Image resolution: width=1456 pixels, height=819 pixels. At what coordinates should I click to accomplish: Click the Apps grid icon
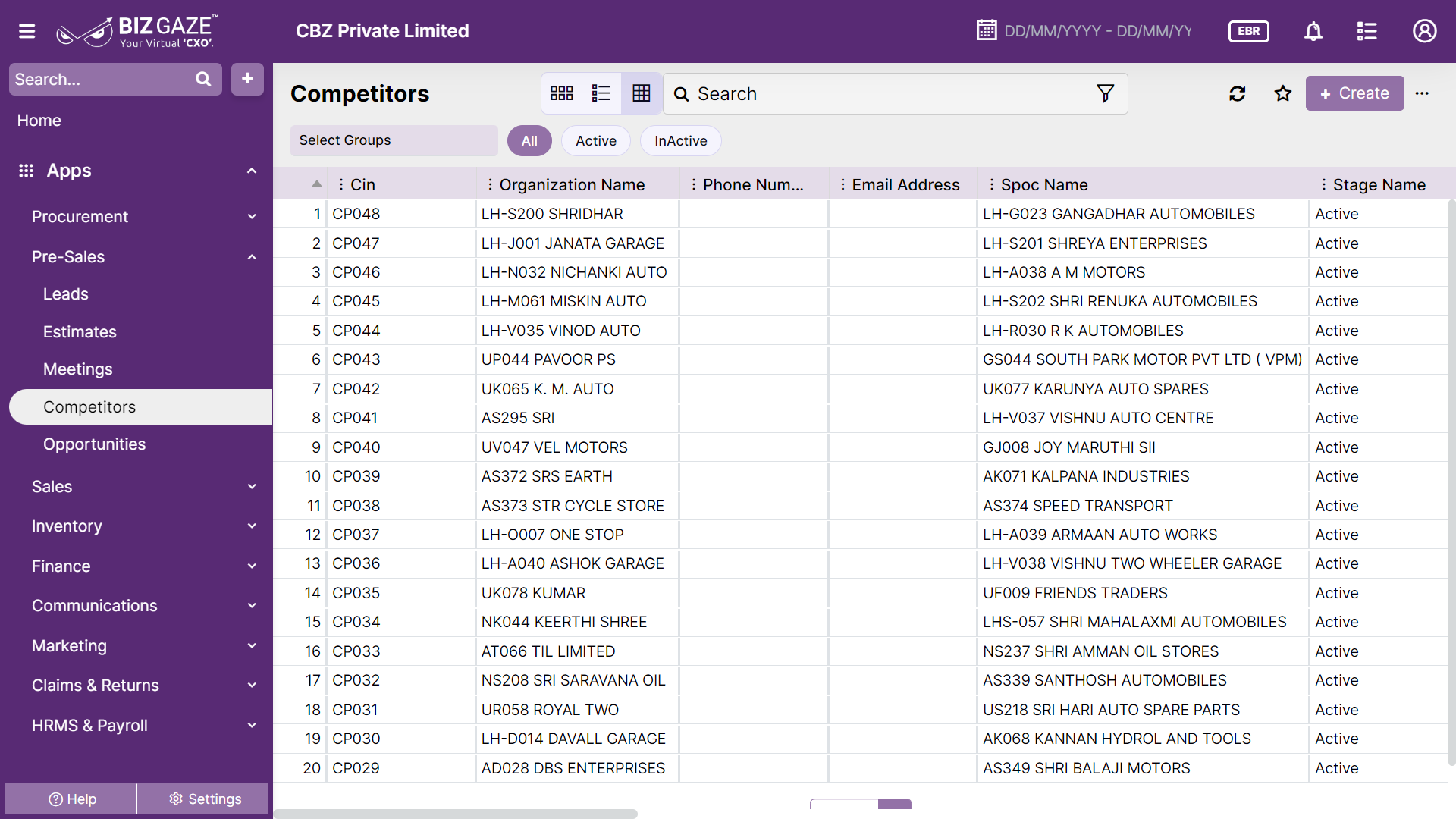[x=27, y=171]
